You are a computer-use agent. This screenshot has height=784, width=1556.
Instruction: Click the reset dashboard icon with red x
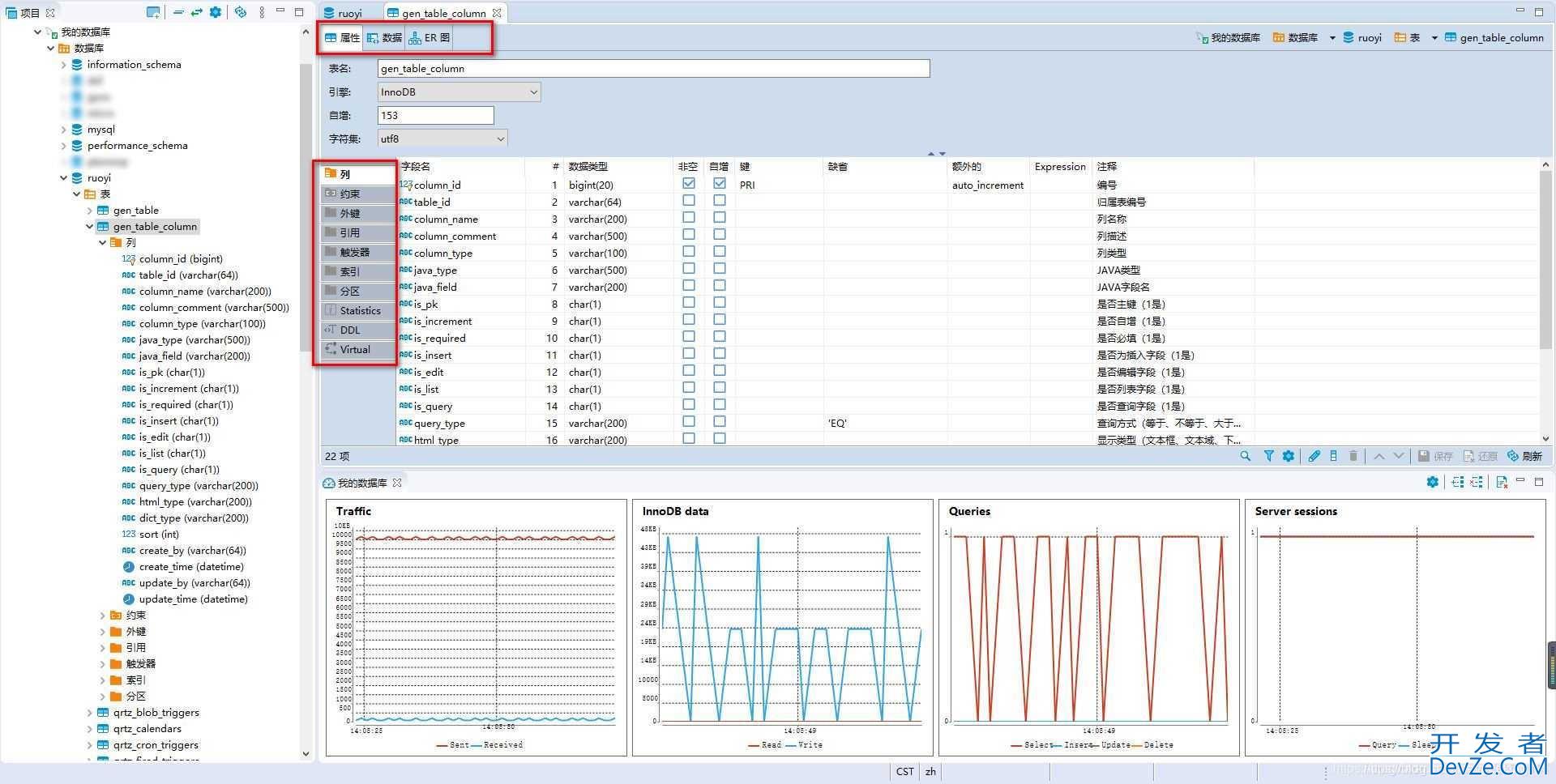pyautogui.click(x=1502, y=482)
